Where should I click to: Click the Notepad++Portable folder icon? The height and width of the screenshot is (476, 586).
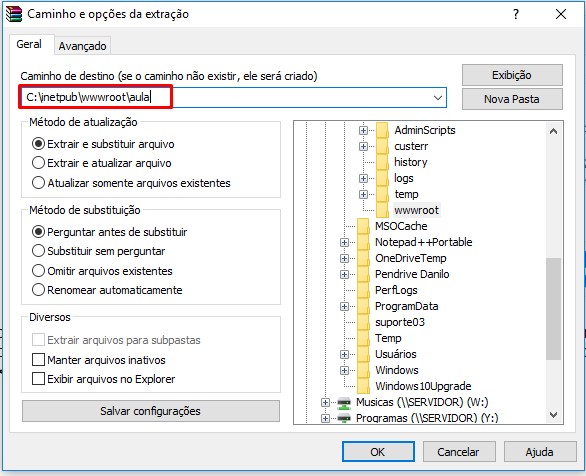tap(363, 242)
